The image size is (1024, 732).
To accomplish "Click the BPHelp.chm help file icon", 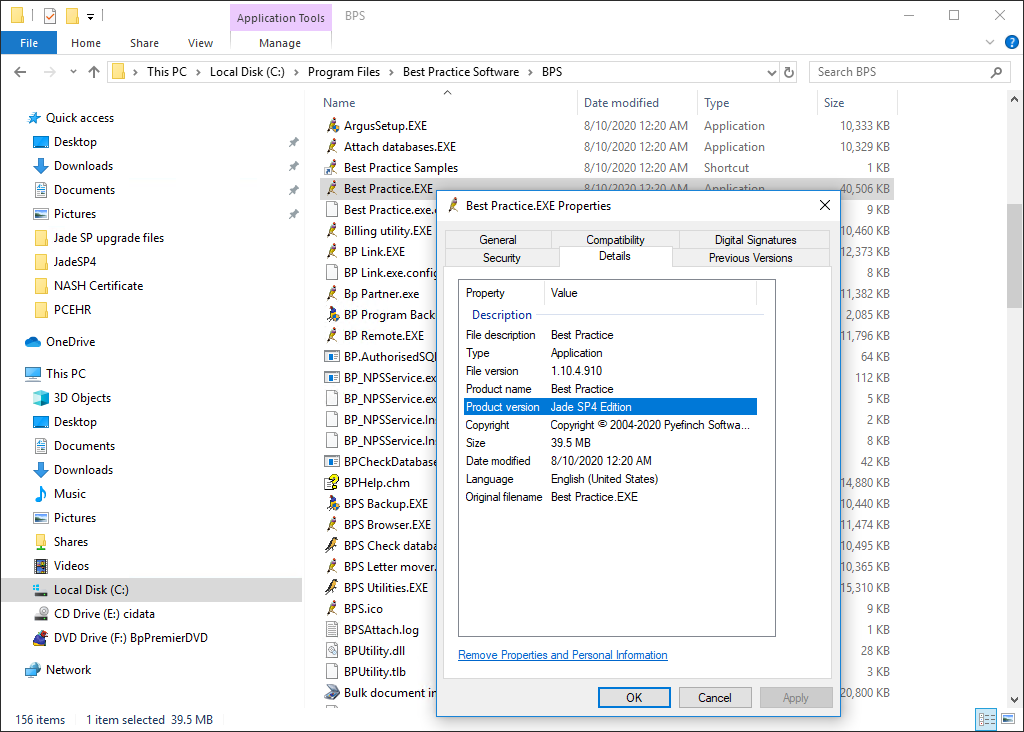I will pyautogui.click(x=332, y=483).
